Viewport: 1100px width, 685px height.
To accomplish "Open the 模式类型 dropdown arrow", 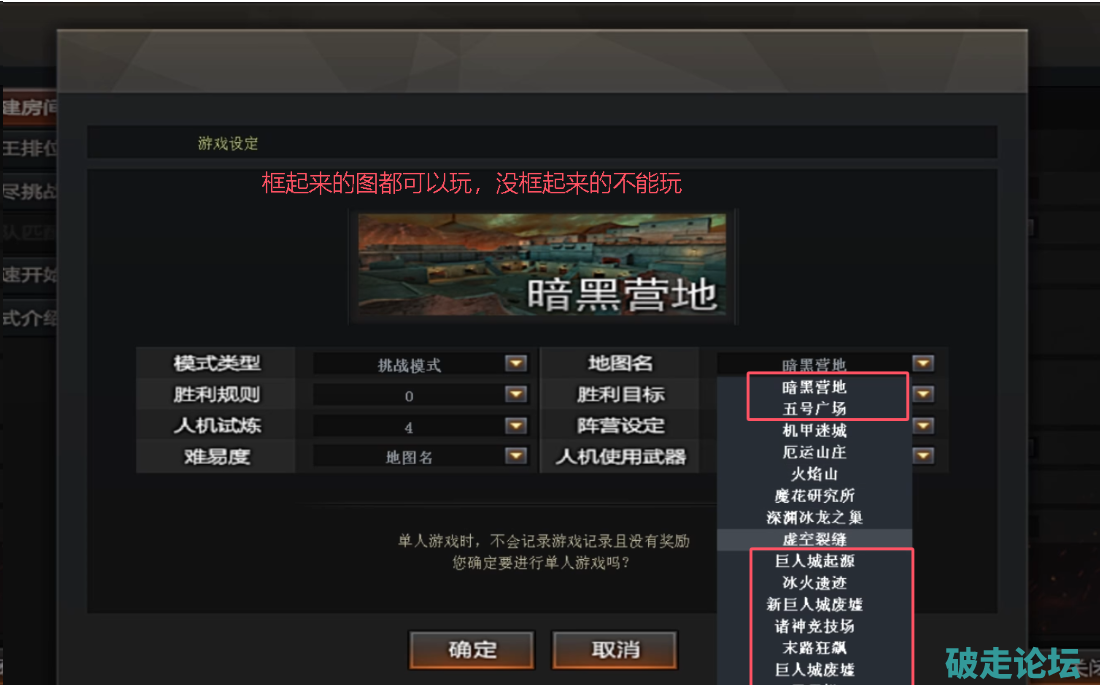I will pyautogui.click(x=516, y=364).
